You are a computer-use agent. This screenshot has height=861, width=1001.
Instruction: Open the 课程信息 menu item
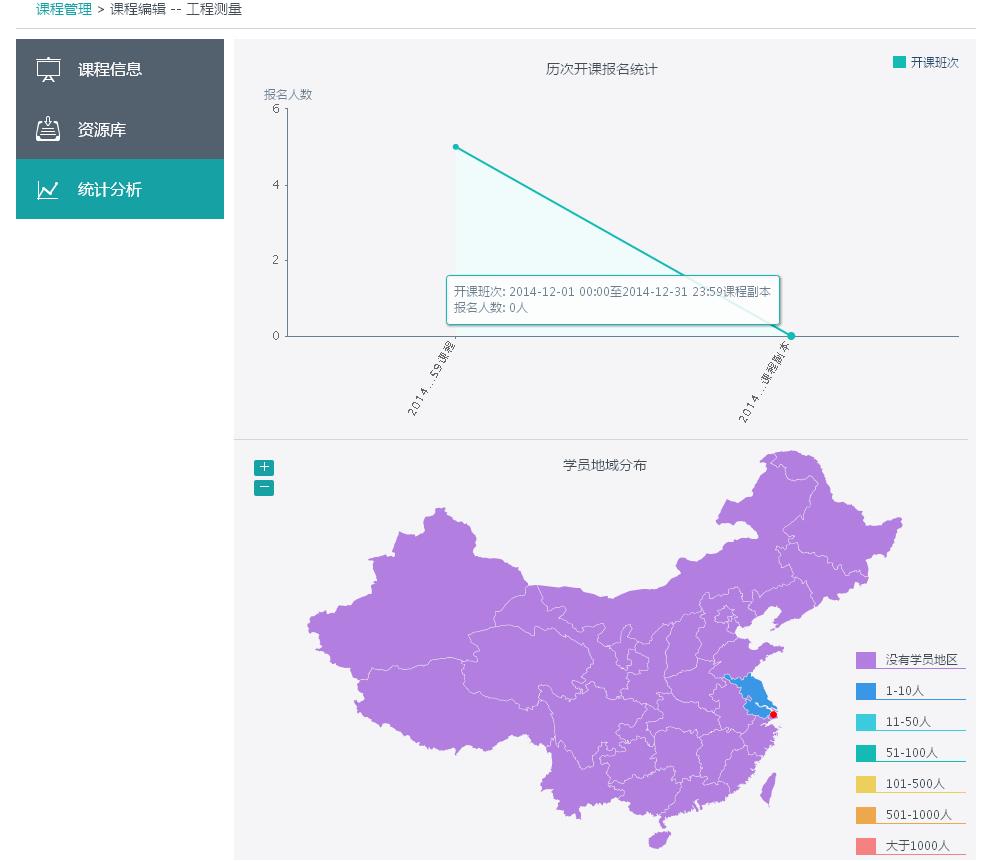click(x=110, y=69)
